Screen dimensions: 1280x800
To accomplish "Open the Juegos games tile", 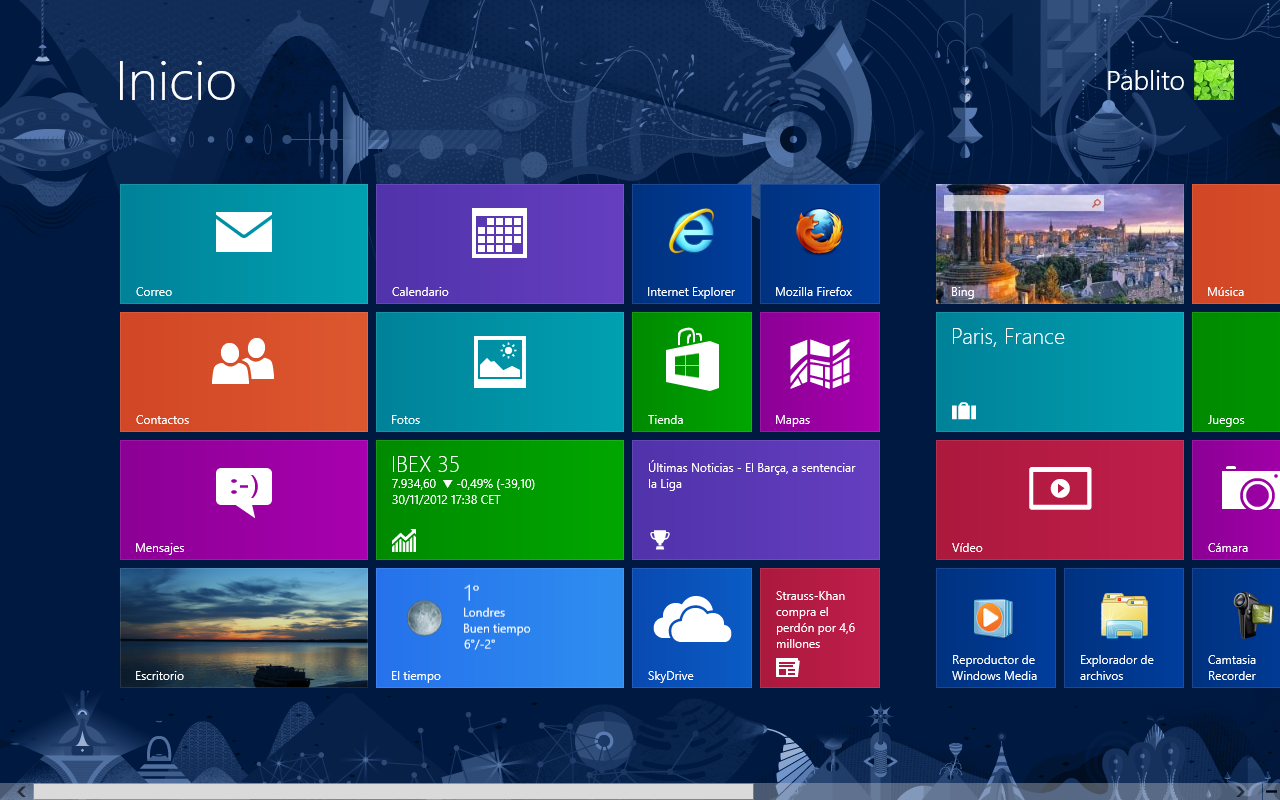I will pyautogui.click(x=1236, y=372).
